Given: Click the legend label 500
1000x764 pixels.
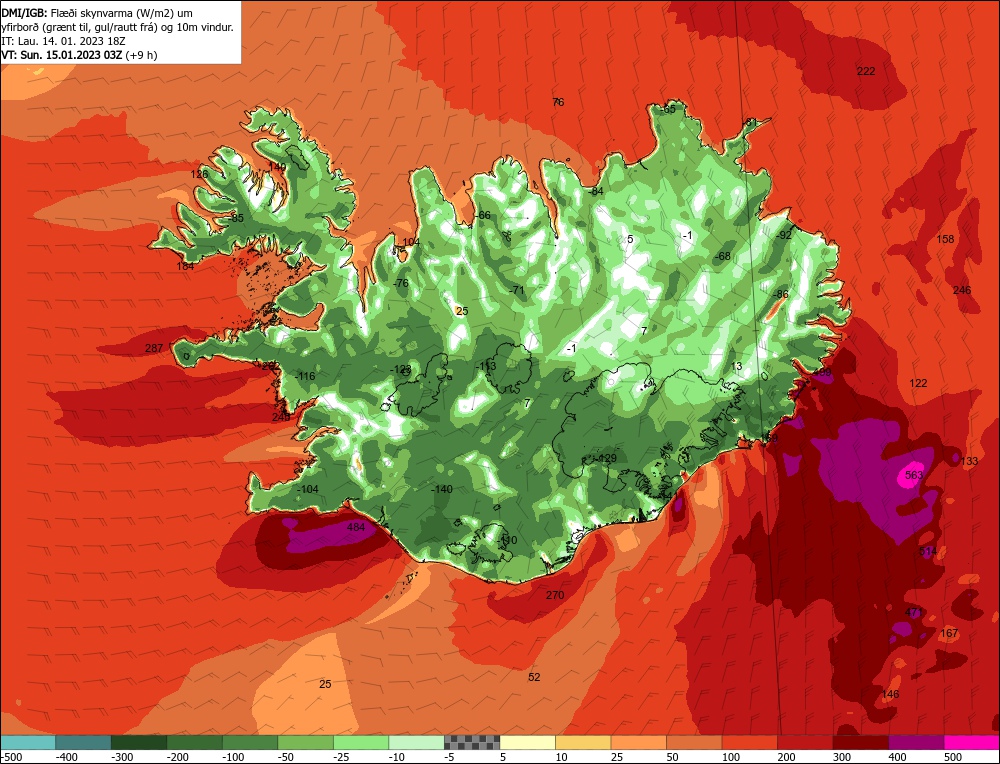Looking at the screenshot, I should point(952,758).
